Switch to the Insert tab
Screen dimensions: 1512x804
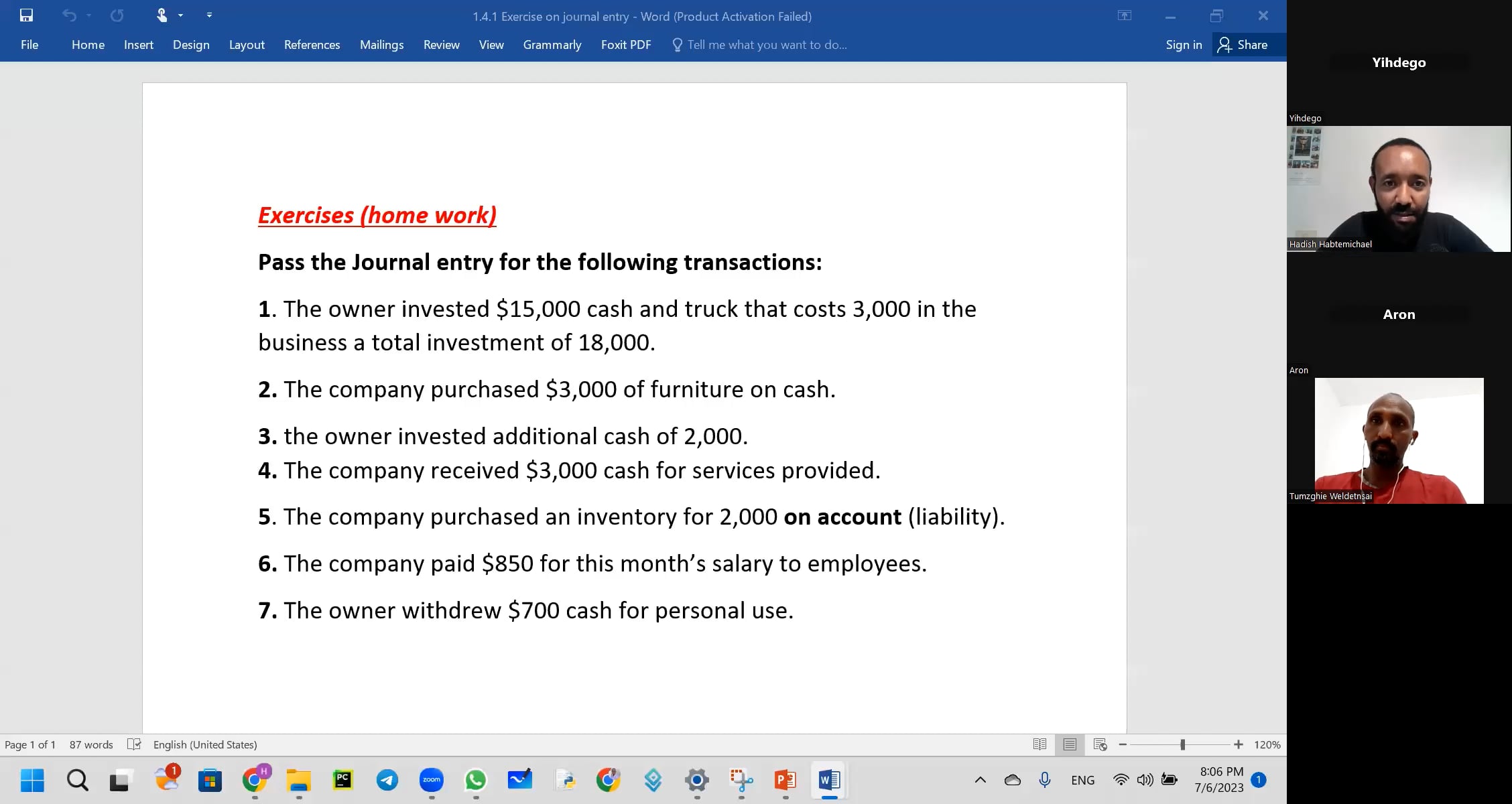139,45
